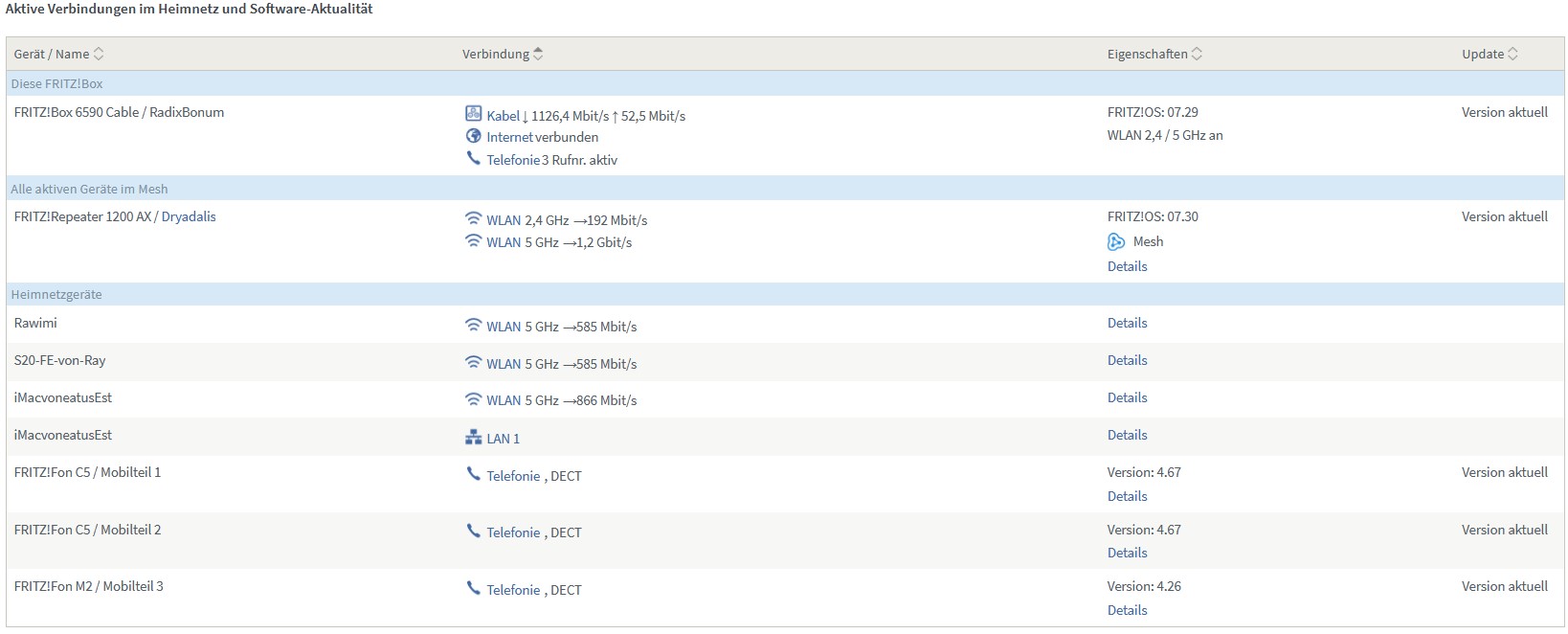Click the LAN network icon next to LAN 1
Screen dimensions: 1568x634
tap(473, 438)
